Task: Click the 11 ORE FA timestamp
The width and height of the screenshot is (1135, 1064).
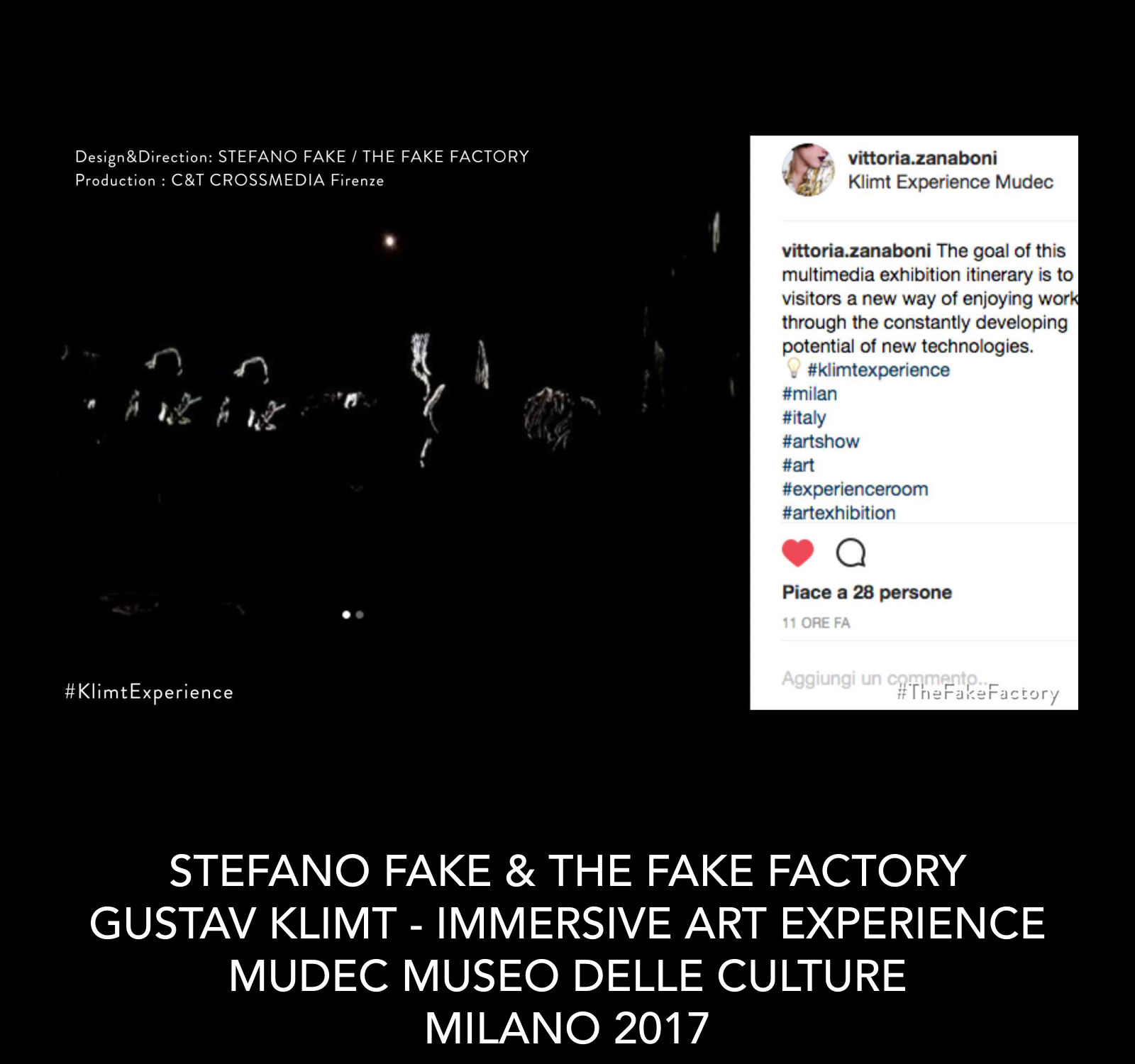Action: pyautogui.click(x=816, y=623)
